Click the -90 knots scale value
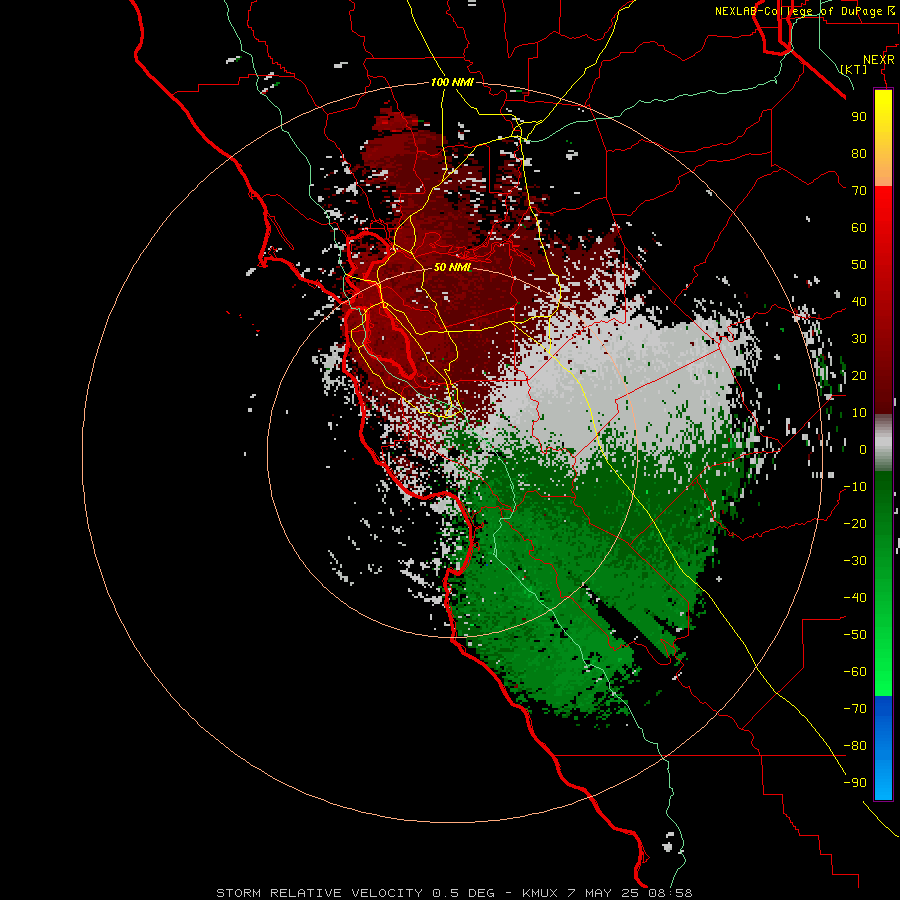This screenshot has width=900, height=900. tap(855, 783)
